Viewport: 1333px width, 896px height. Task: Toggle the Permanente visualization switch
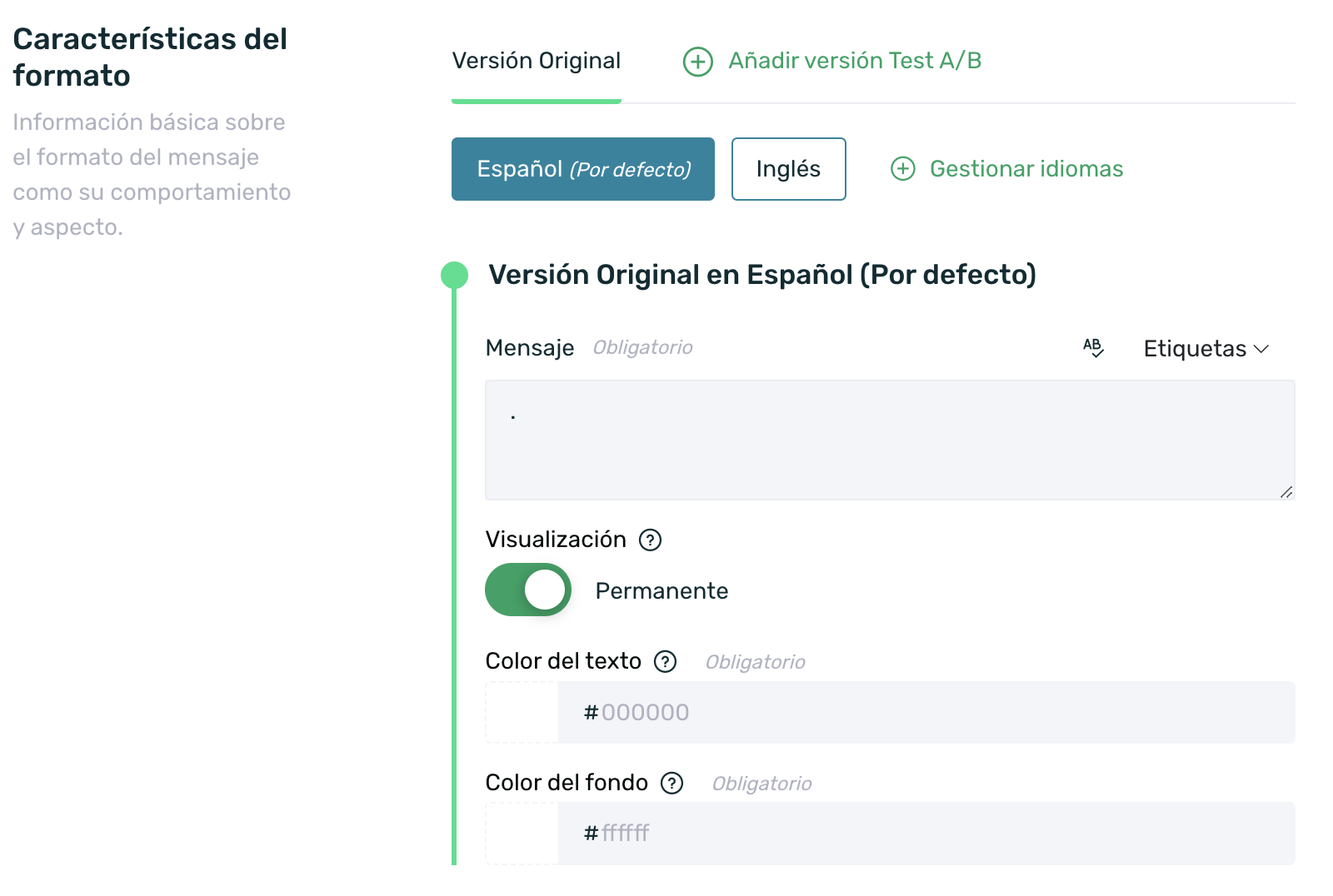tap(528, 590)
